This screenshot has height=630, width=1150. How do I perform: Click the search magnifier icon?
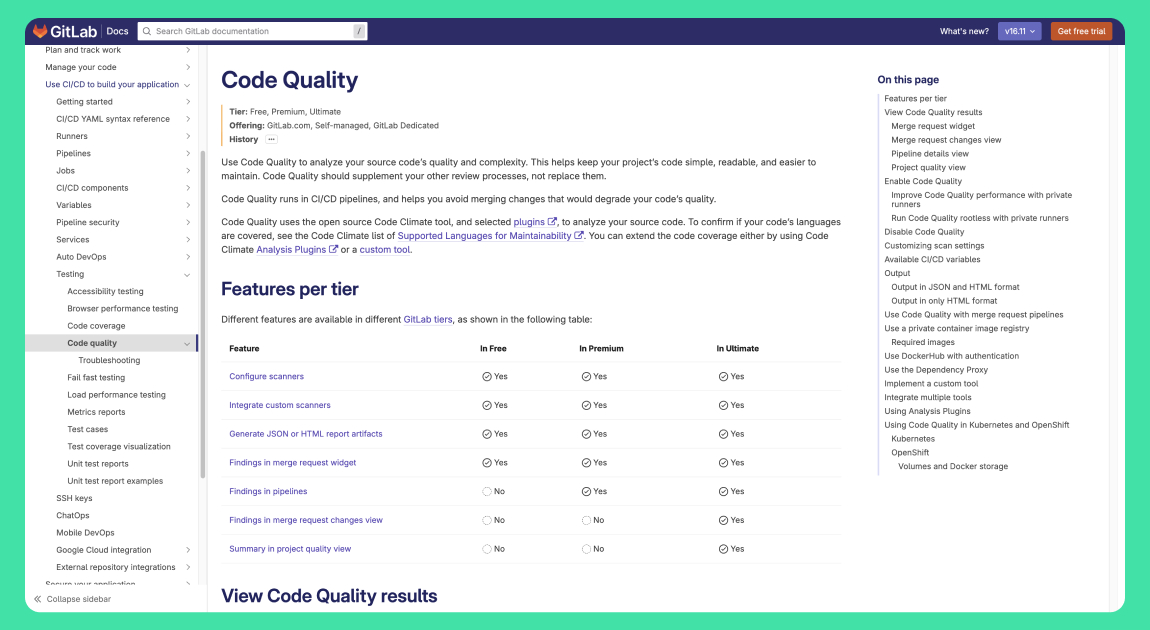[148, 31]
